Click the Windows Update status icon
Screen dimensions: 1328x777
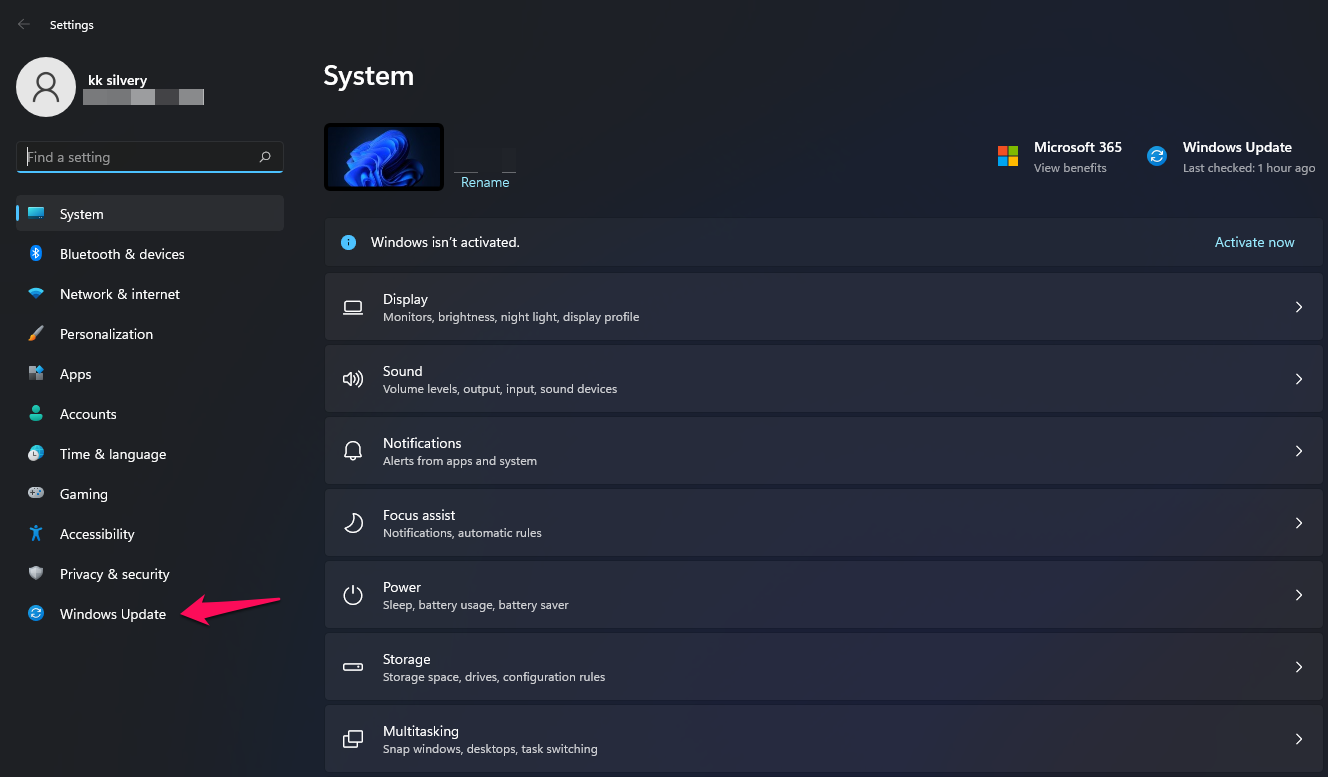(x=1157, y=156)
